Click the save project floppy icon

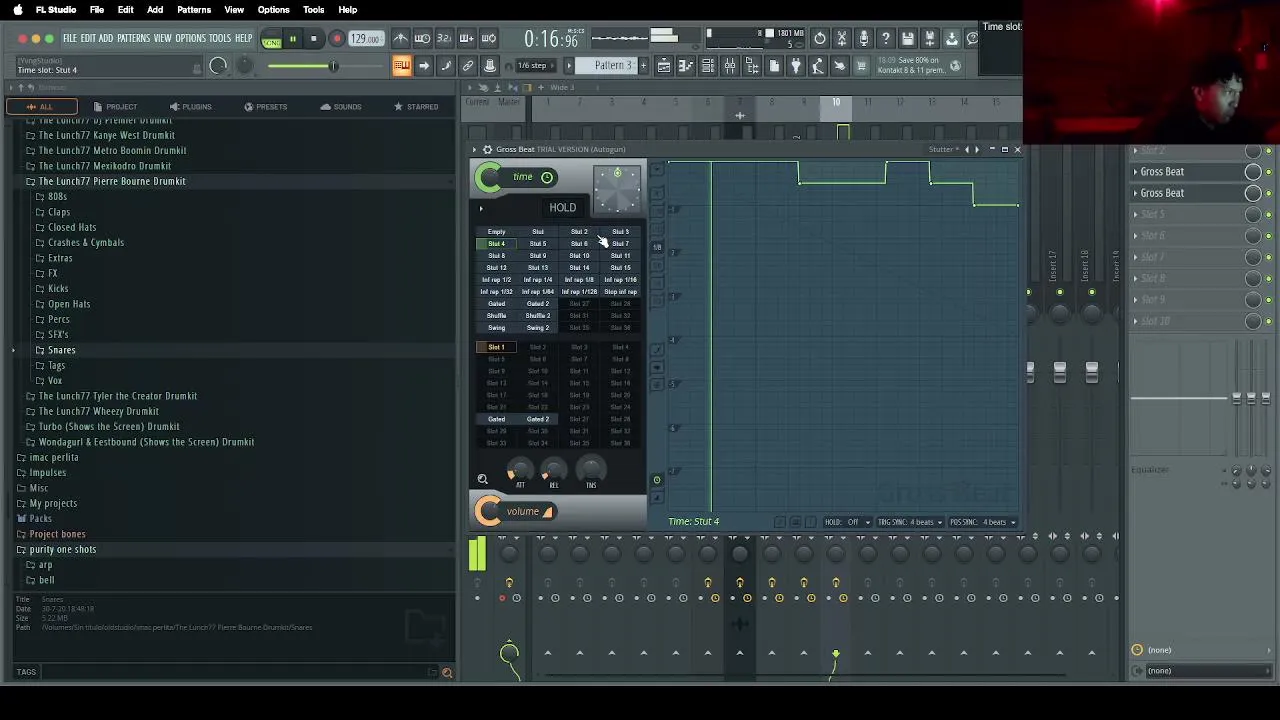908,38
